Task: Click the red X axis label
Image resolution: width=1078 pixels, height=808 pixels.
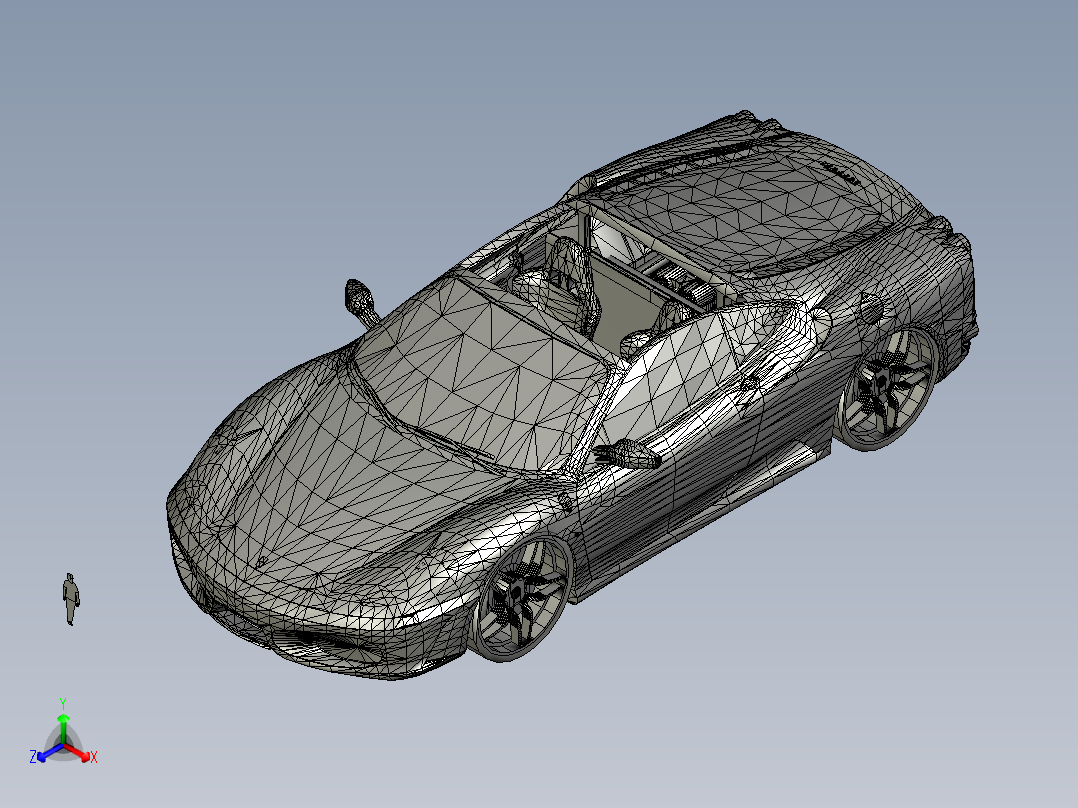Action: [94, 758]
